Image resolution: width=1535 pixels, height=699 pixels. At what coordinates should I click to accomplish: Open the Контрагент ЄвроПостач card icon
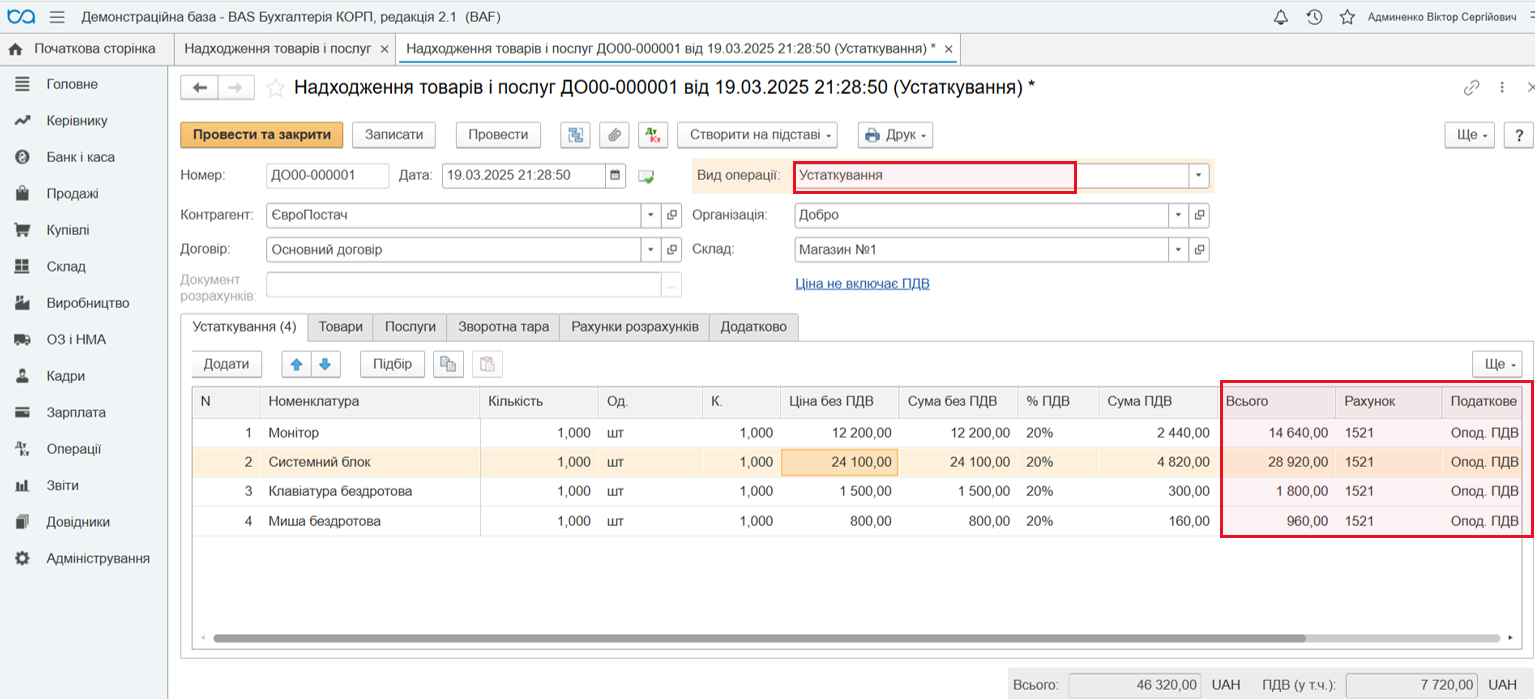[671, 215]
